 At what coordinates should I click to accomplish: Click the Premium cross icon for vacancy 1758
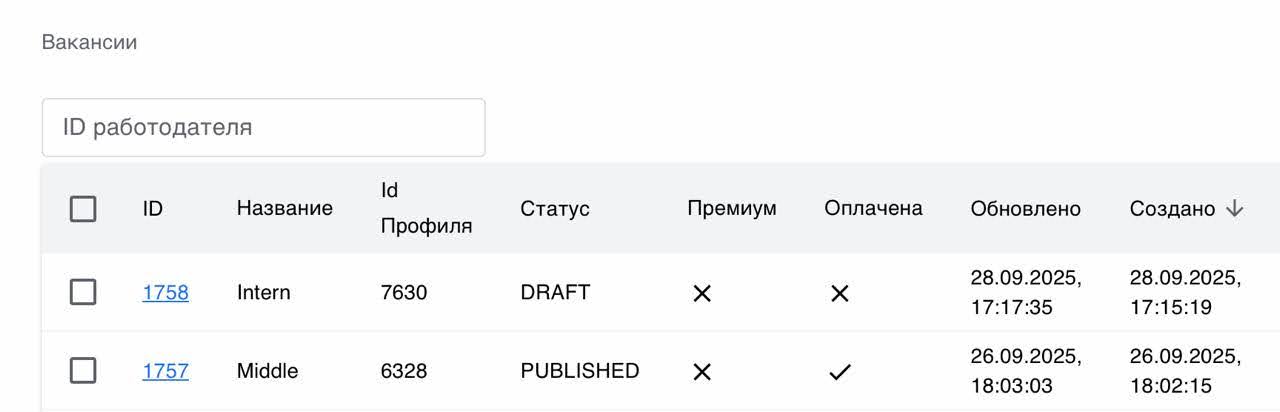702,293
